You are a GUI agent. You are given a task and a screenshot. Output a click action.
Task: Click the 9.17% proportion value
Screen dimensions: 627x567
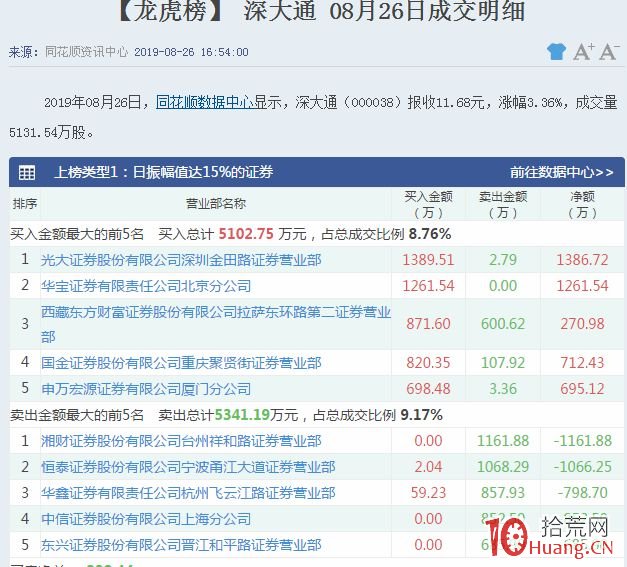pyautogui.click(x=421, y=415)
